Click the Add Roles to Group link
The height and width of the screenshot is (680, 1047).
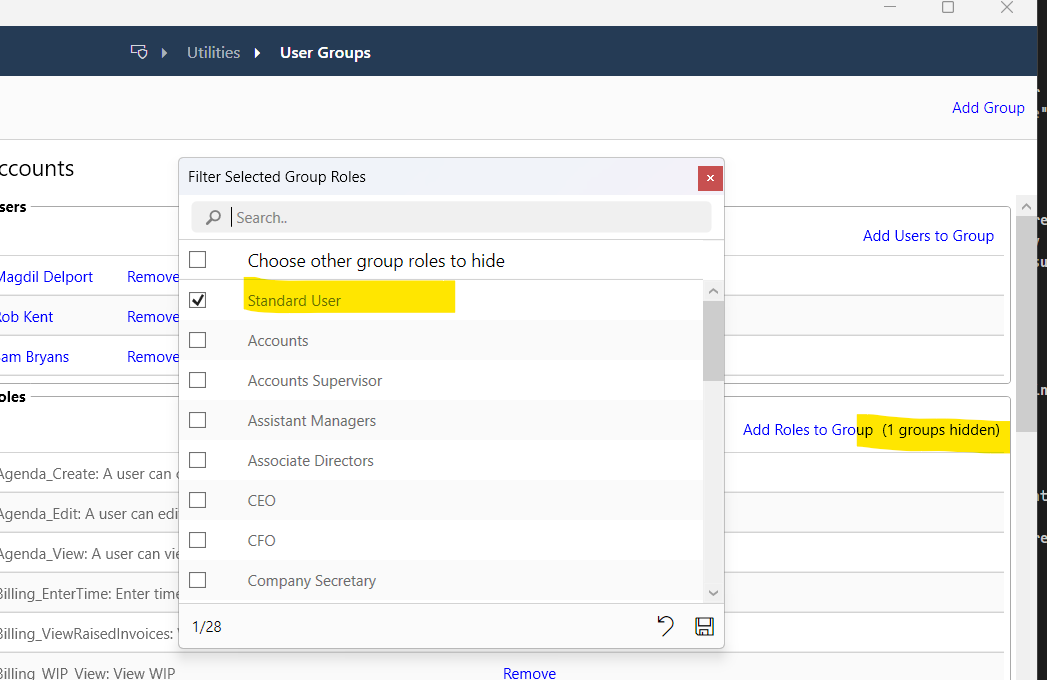point(808,430)
